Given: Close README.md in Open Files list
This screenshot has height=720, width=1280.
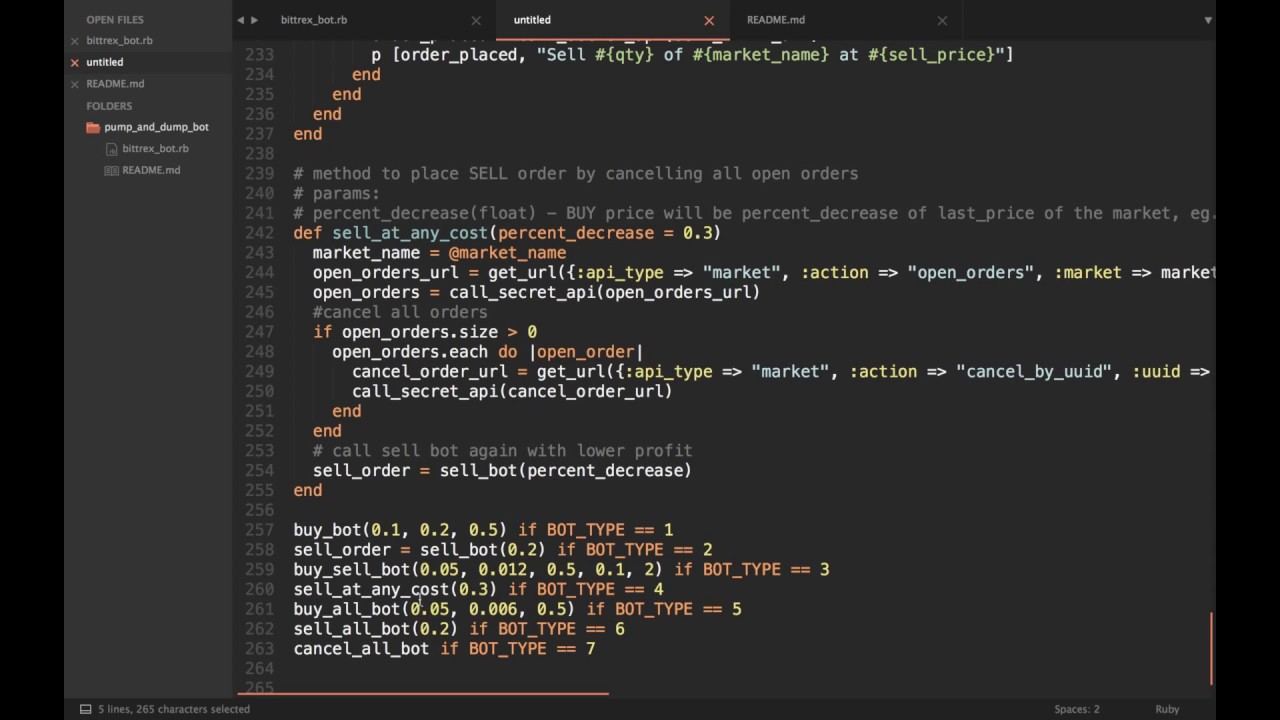Looking at the screenshot, I should pyautogui.click(x=75, y=84).
